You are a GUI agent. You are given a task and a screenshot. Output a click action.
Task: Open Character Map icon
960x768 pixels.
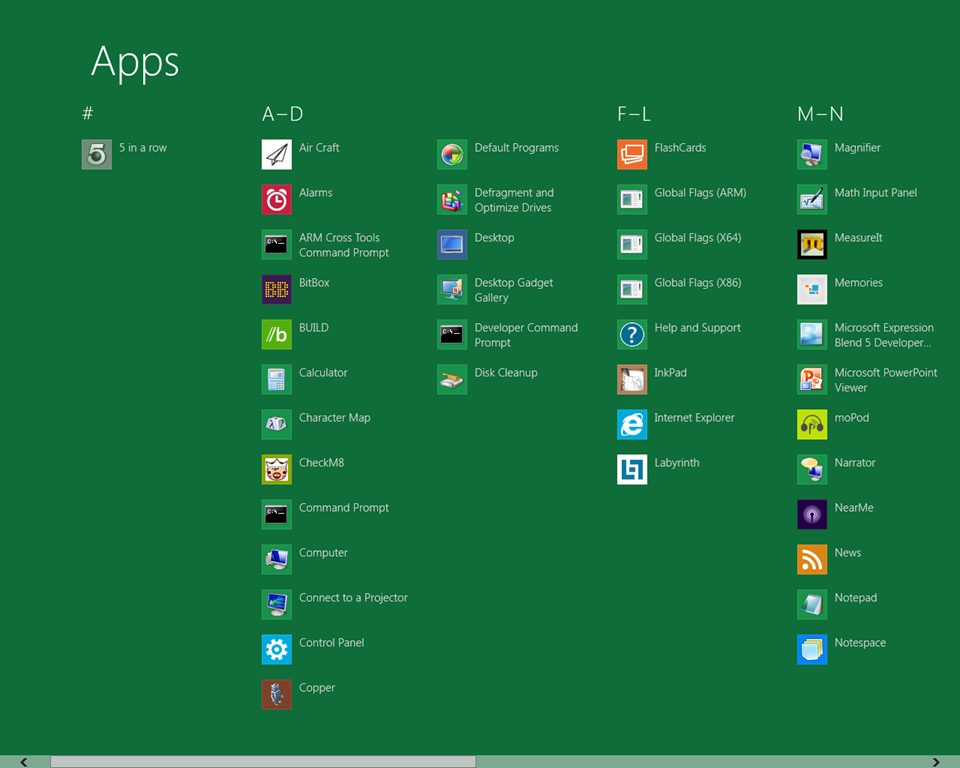pyautogui.click(x=277, y=424)
